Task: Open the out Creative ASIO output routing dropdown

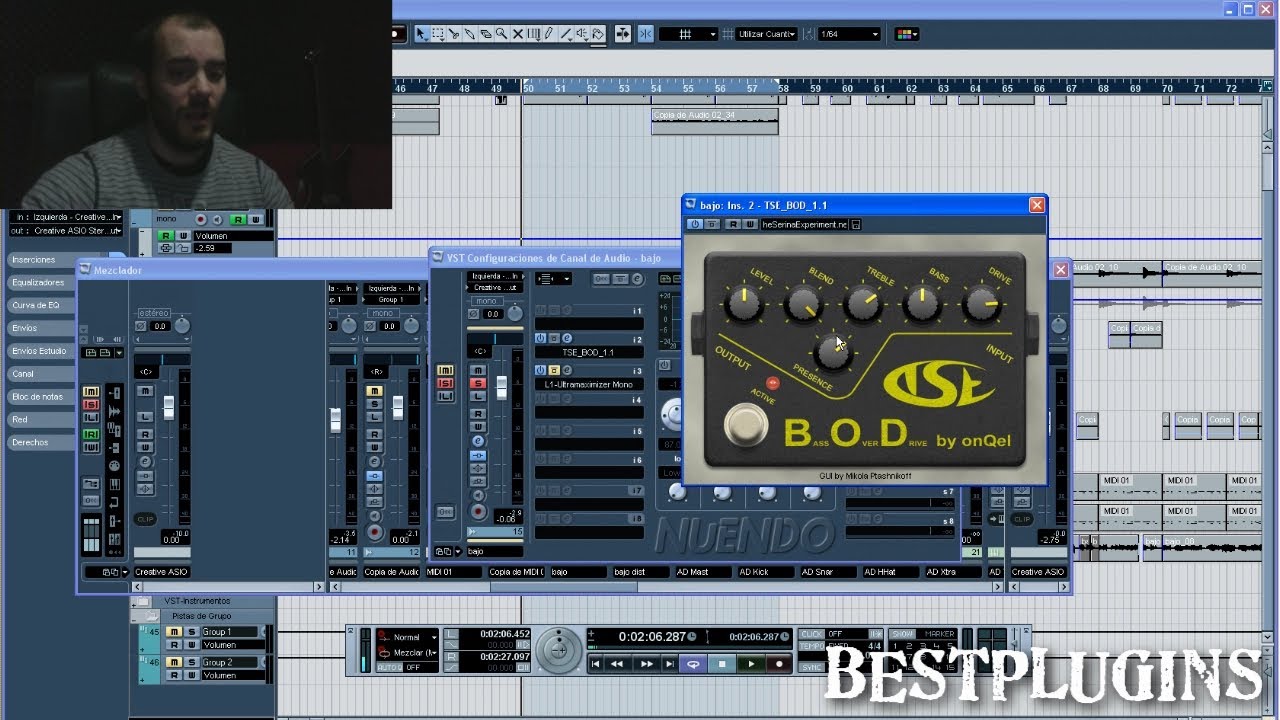Action: [x=66, y=231]
